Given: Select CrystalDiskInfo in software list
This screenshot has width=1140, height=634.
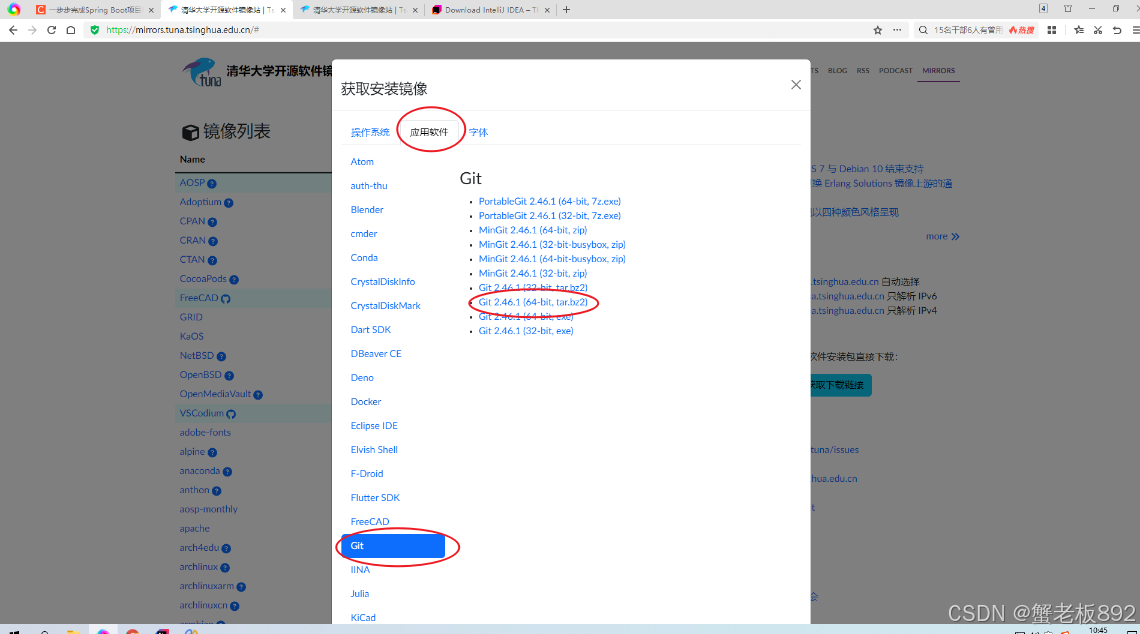Looking at the screenshot, I should [x=383, y=281].
